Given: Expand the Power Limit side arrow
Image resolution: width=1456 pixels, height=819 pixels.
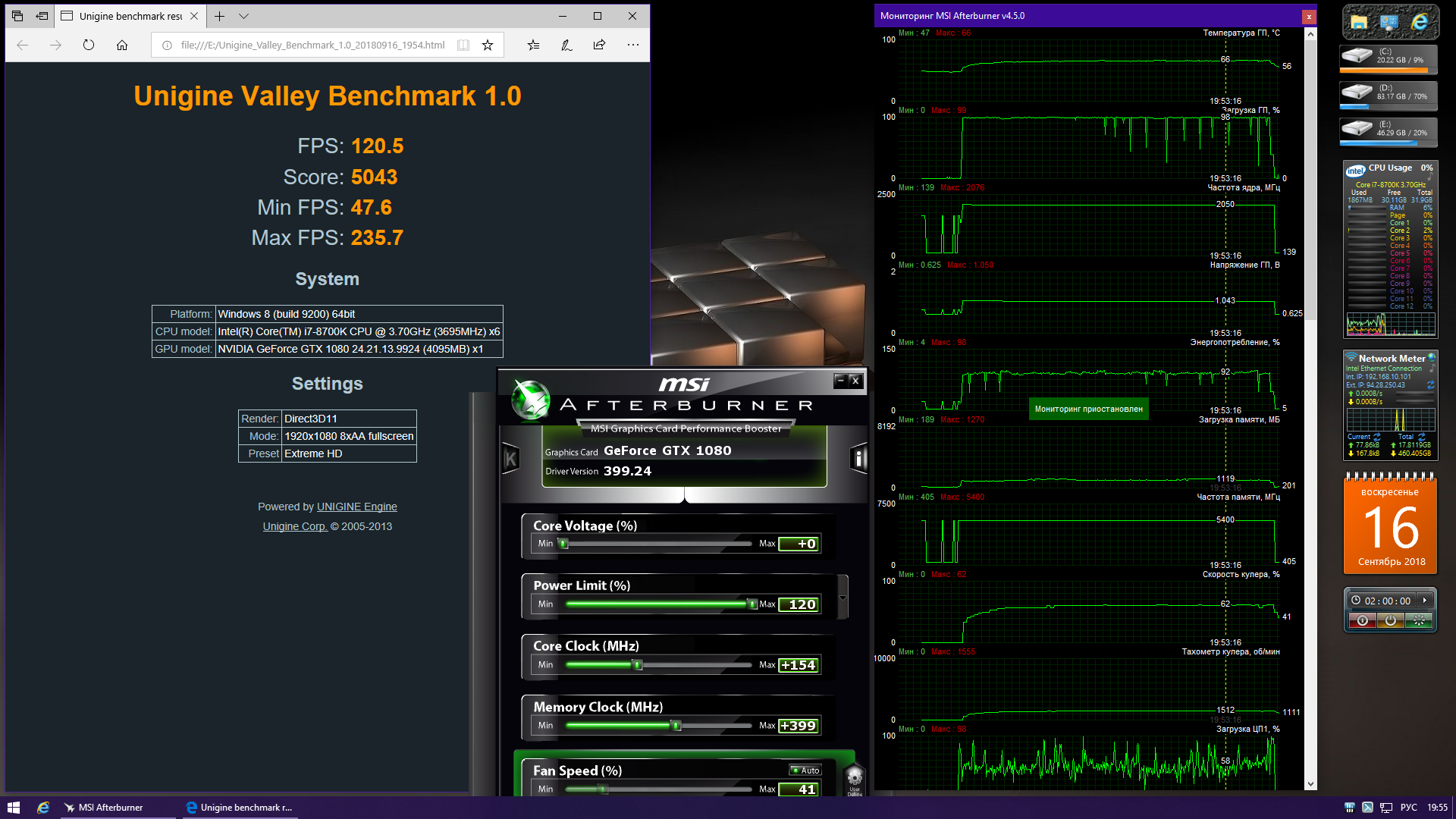Looking at the screenshot, I should pos(843,598).
